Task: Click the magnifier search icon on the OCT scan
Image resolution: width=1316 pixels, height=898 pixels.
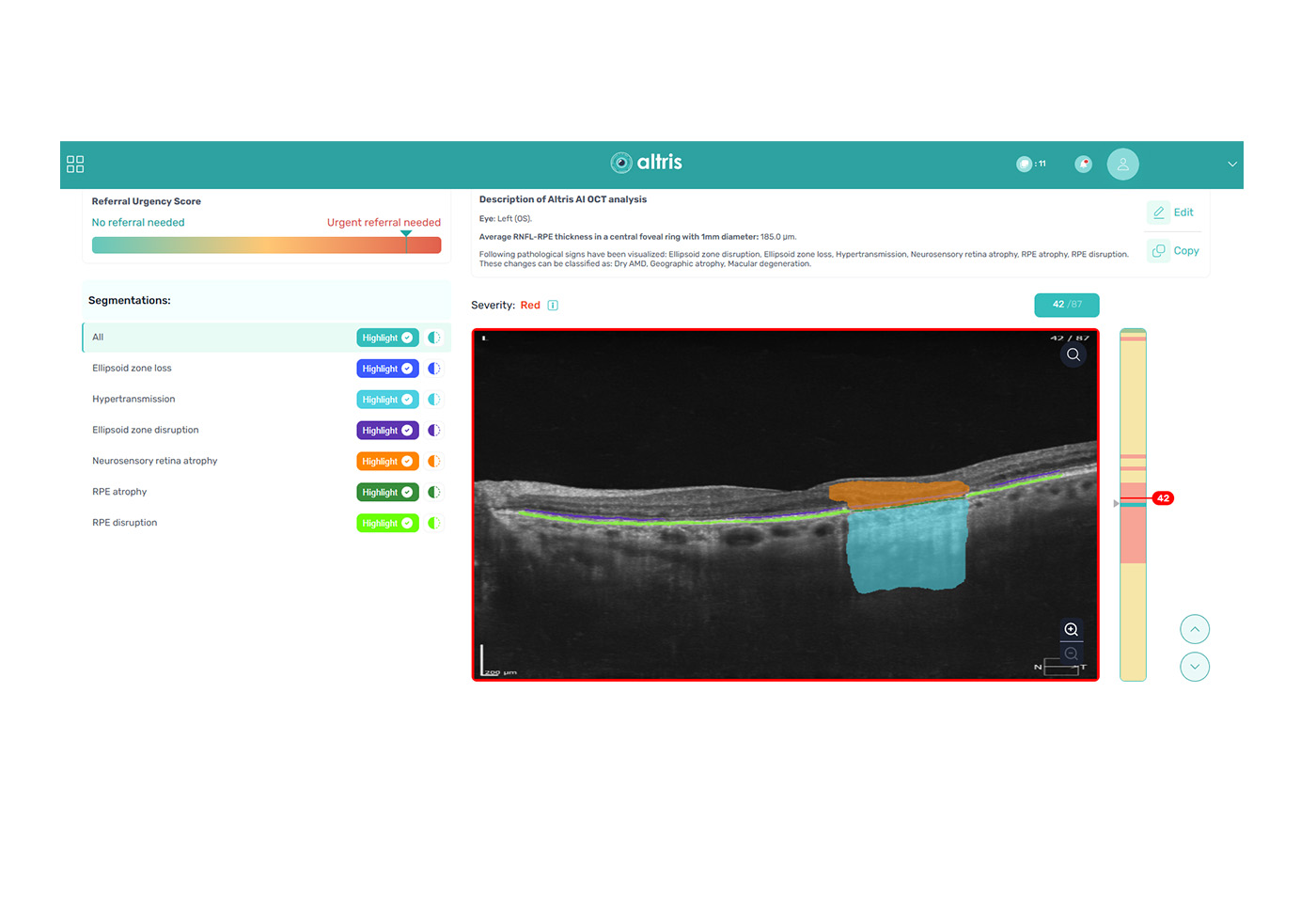Action: coord(1073,354)
